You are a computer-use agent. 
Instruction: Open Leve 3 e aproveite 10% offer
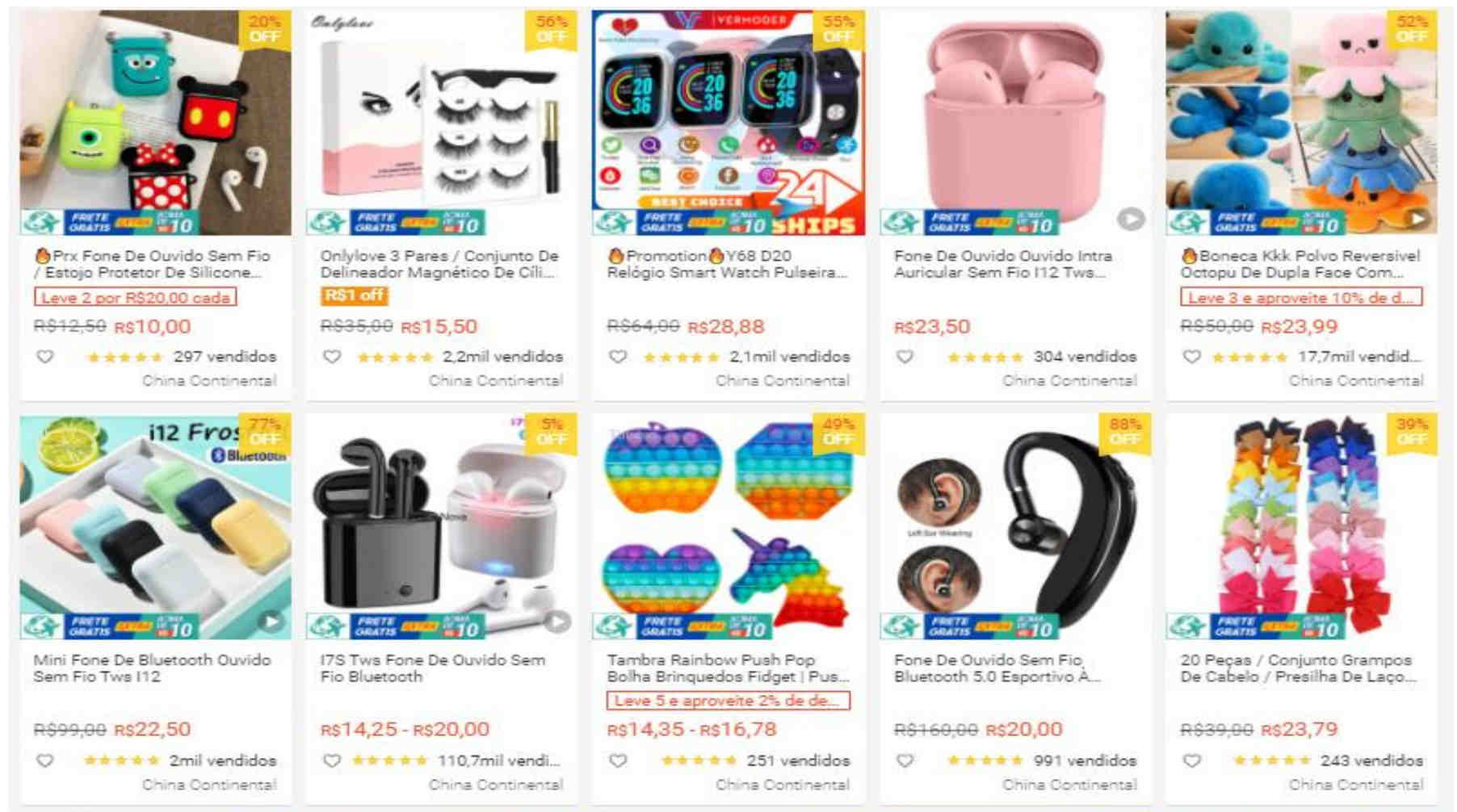(1300, 297)
